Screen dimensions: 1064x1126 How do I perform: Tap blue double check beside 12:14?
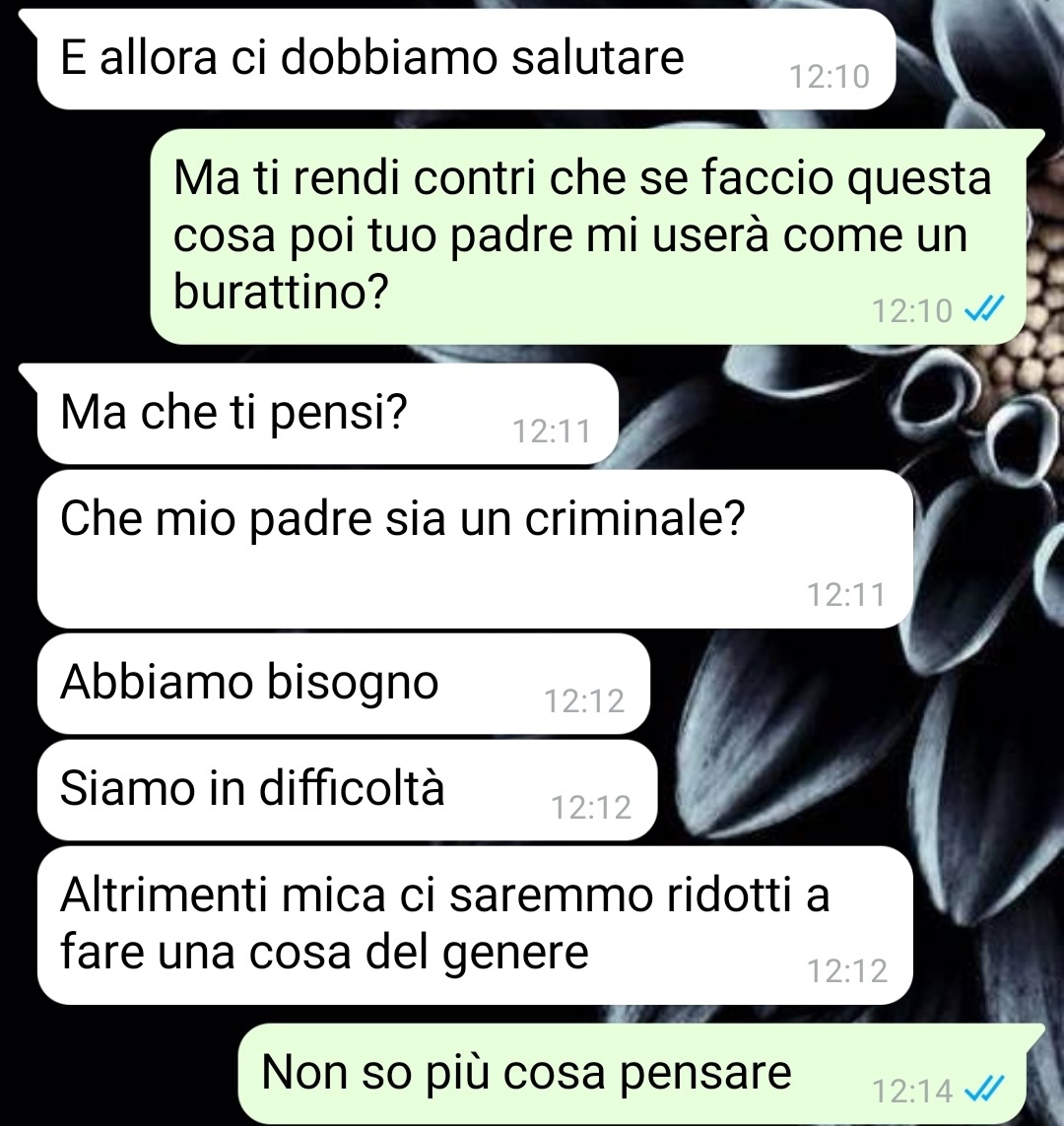pyautogui.click(x=983, y=1091)
